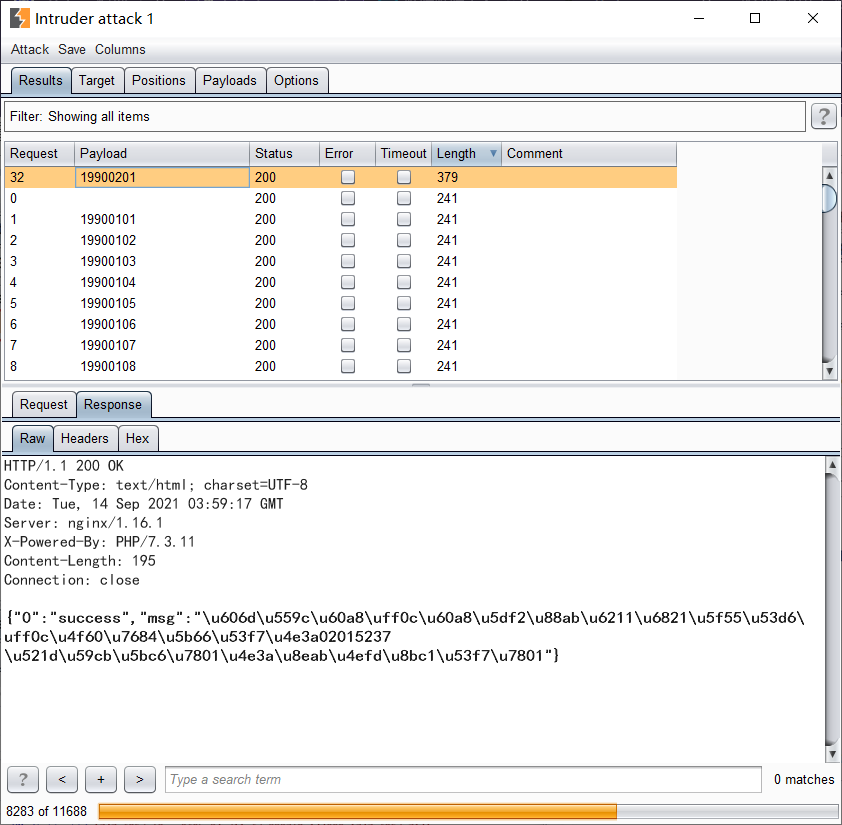Click the Server: nginx/1.16.1 line
This screenshot has height=825, width=842.
click(x=83, y=523)
